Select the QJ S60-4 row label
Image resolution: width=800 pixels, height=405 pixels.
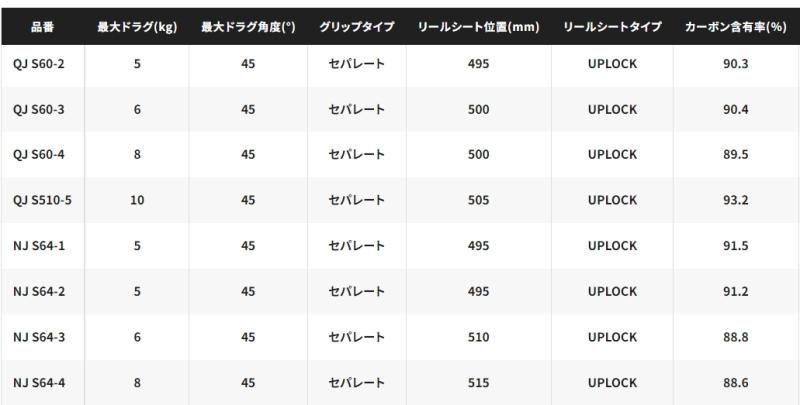coord(41,154)
